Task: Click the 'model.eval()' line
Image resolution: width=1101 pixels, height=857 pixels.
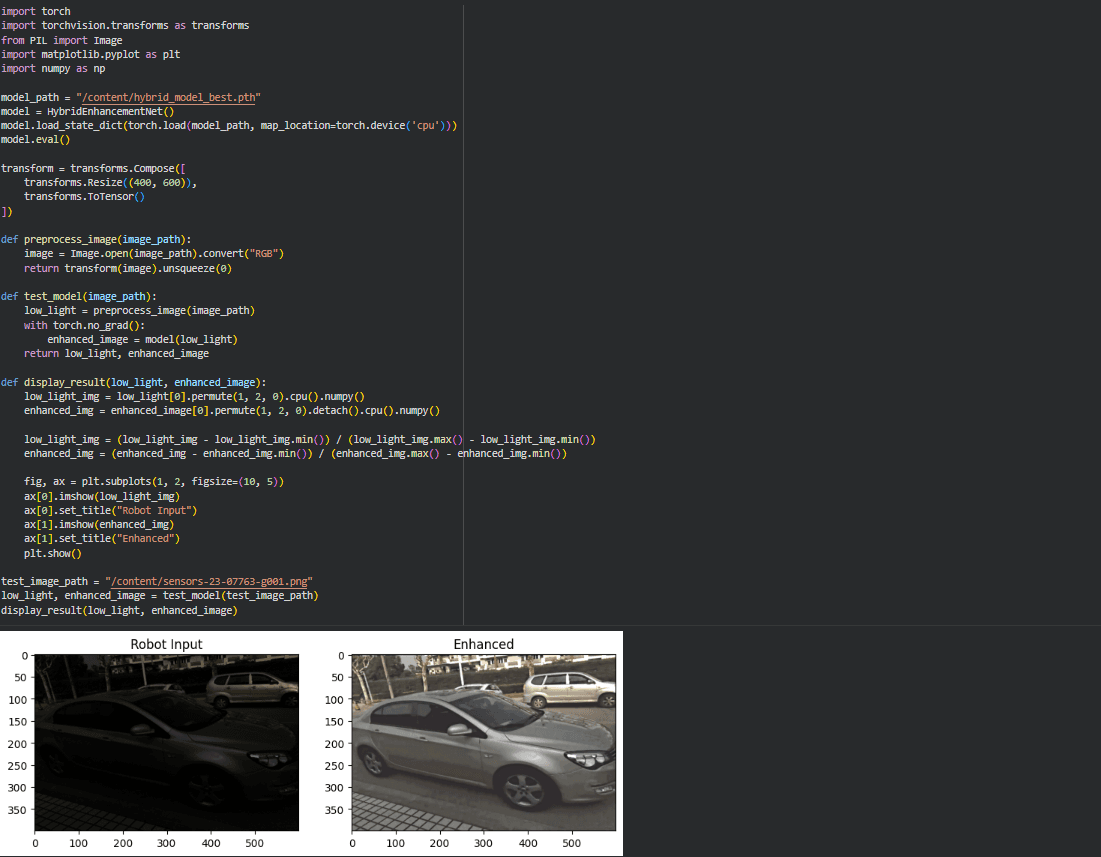Action: pos(36,139)
